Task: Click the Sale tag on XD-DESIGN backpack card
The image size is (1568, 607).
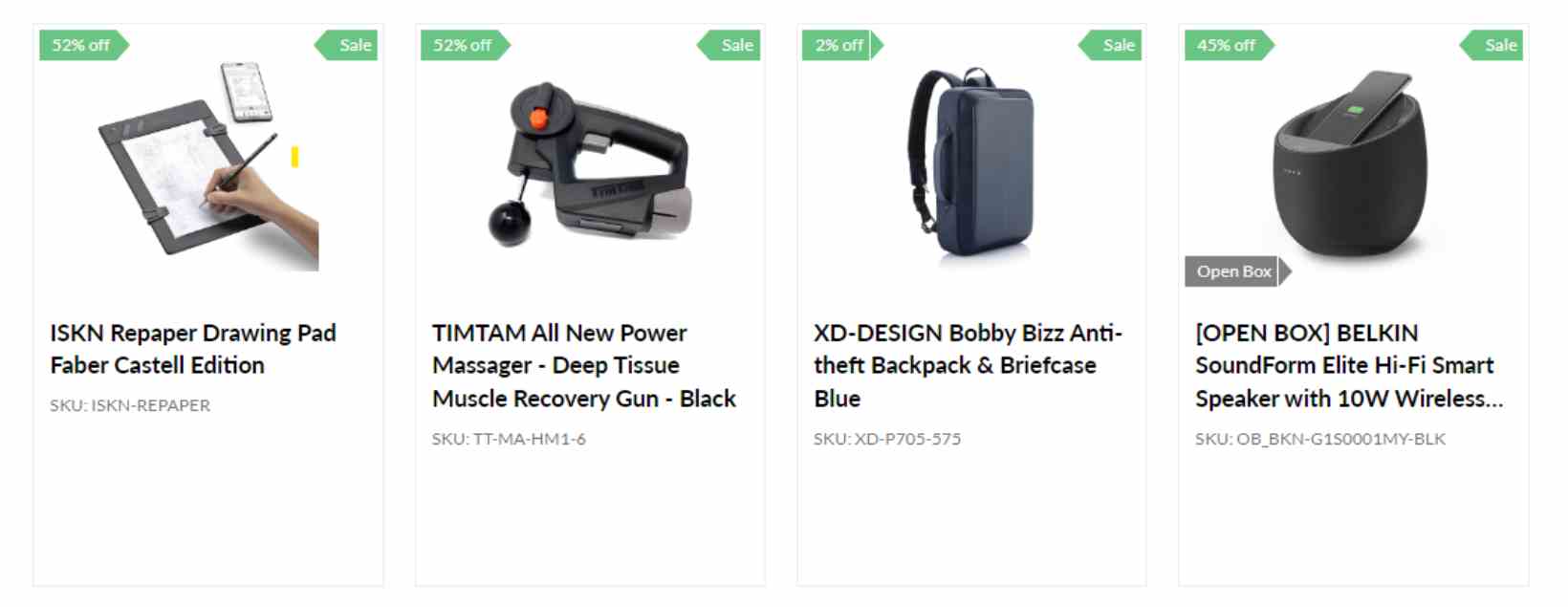Action: pos(1110,45)
